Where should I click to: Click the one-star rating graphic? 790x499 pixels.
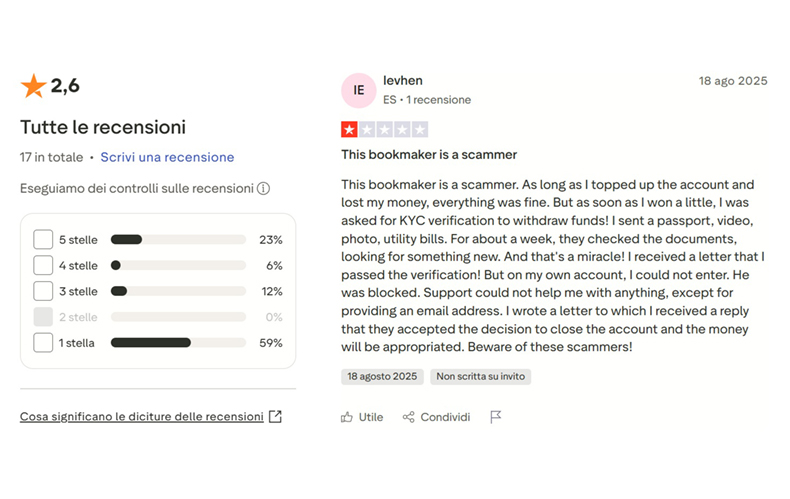[384, 129]
